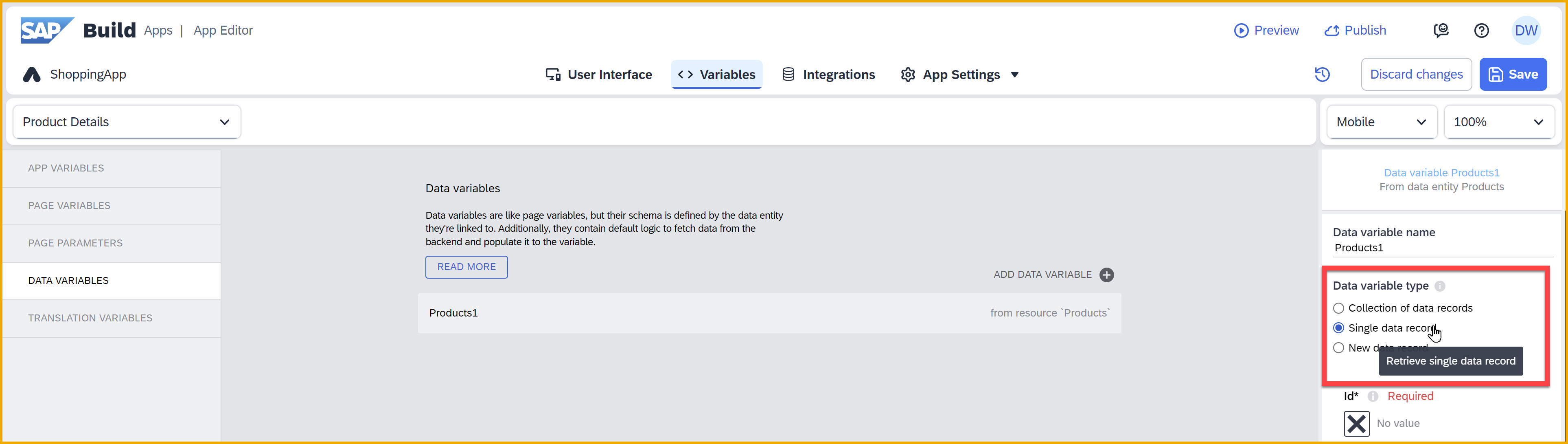Viewport: 1568px width, 444px height.
Task: Select TRANSLATION VARIABLES in sidebar
Action: [x=112, y=318]
